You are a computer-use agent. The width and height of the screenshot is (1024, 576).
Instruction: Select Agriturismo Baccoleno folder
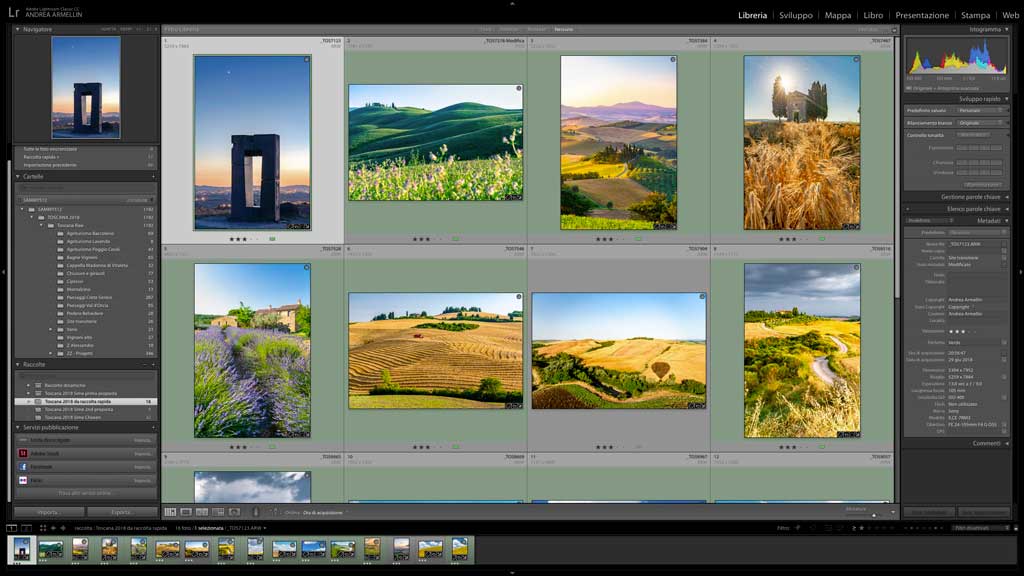(x=90, y=233)
